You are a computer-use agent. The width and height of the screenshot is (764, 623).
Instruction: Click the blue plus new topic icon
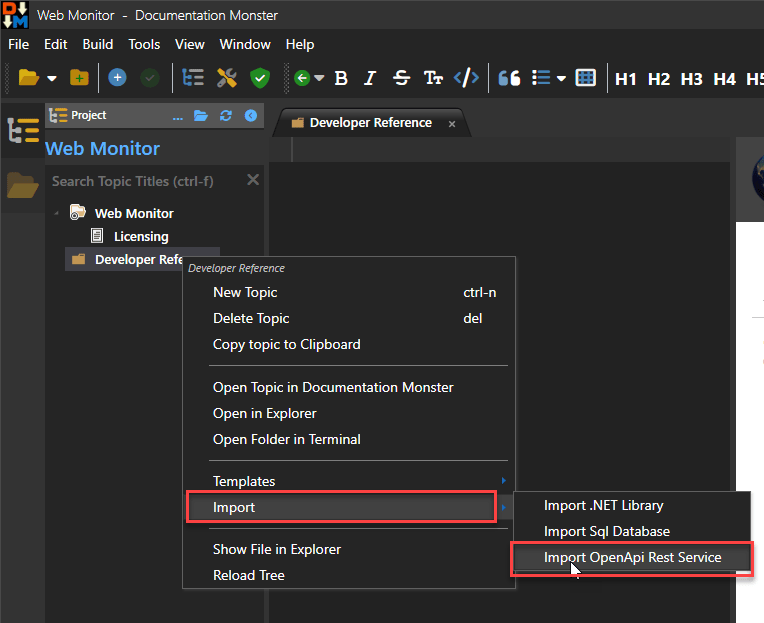(117, 78)
